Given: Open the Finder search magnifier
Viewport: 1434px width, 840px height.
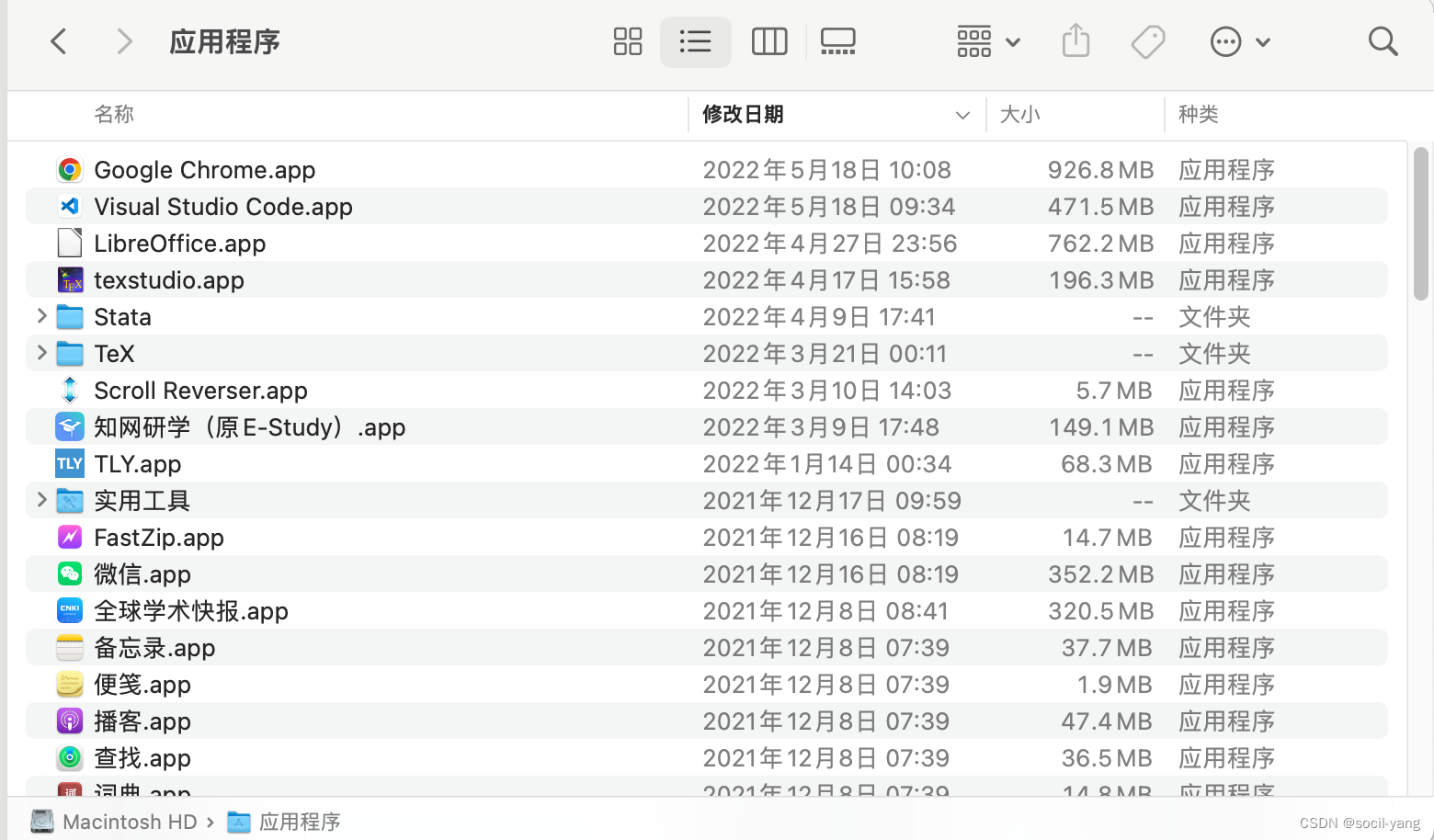Looking at the screenshot, I should point(1383,41).
